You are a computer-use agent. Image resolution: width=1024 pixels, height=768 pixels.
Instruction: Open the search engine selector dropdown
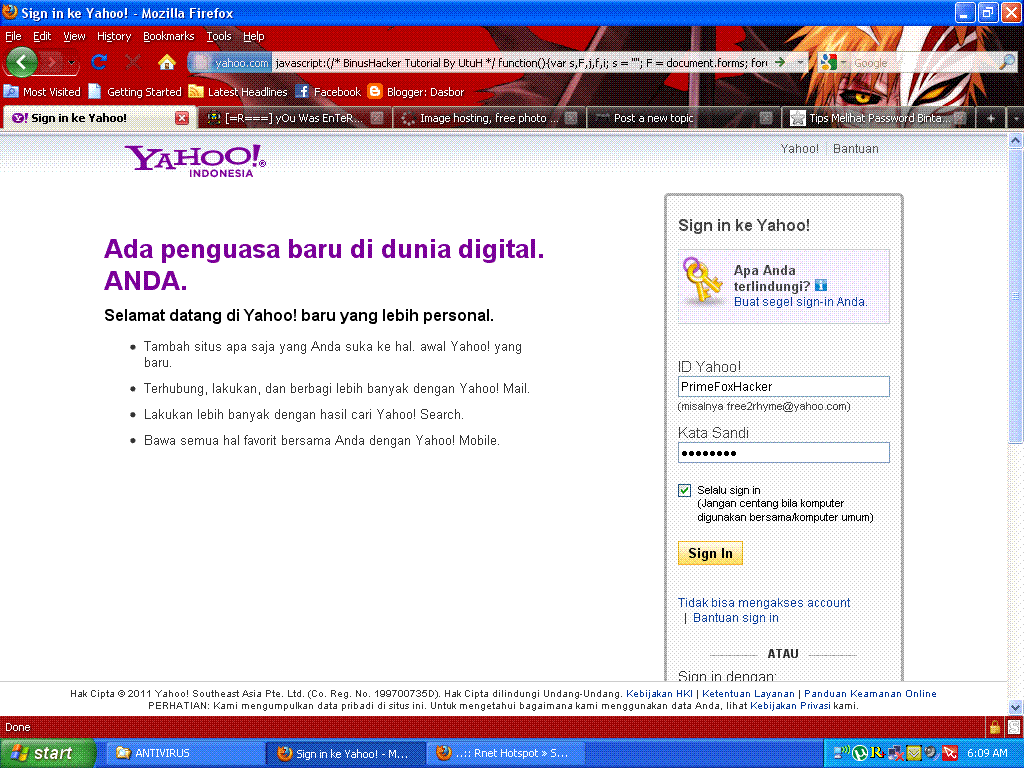pyautogui.click(x=843, y=63)
